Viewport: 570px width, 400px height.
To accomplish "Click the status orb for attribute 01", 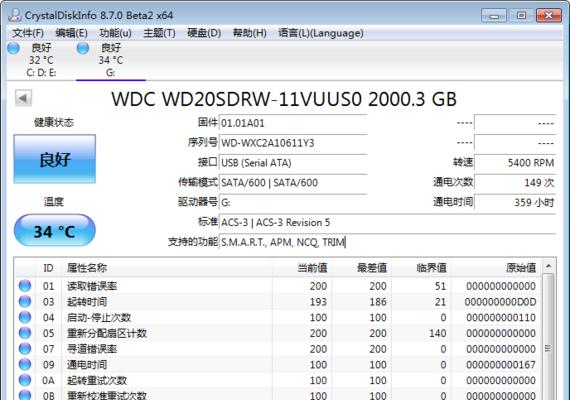I will [25, 286].
